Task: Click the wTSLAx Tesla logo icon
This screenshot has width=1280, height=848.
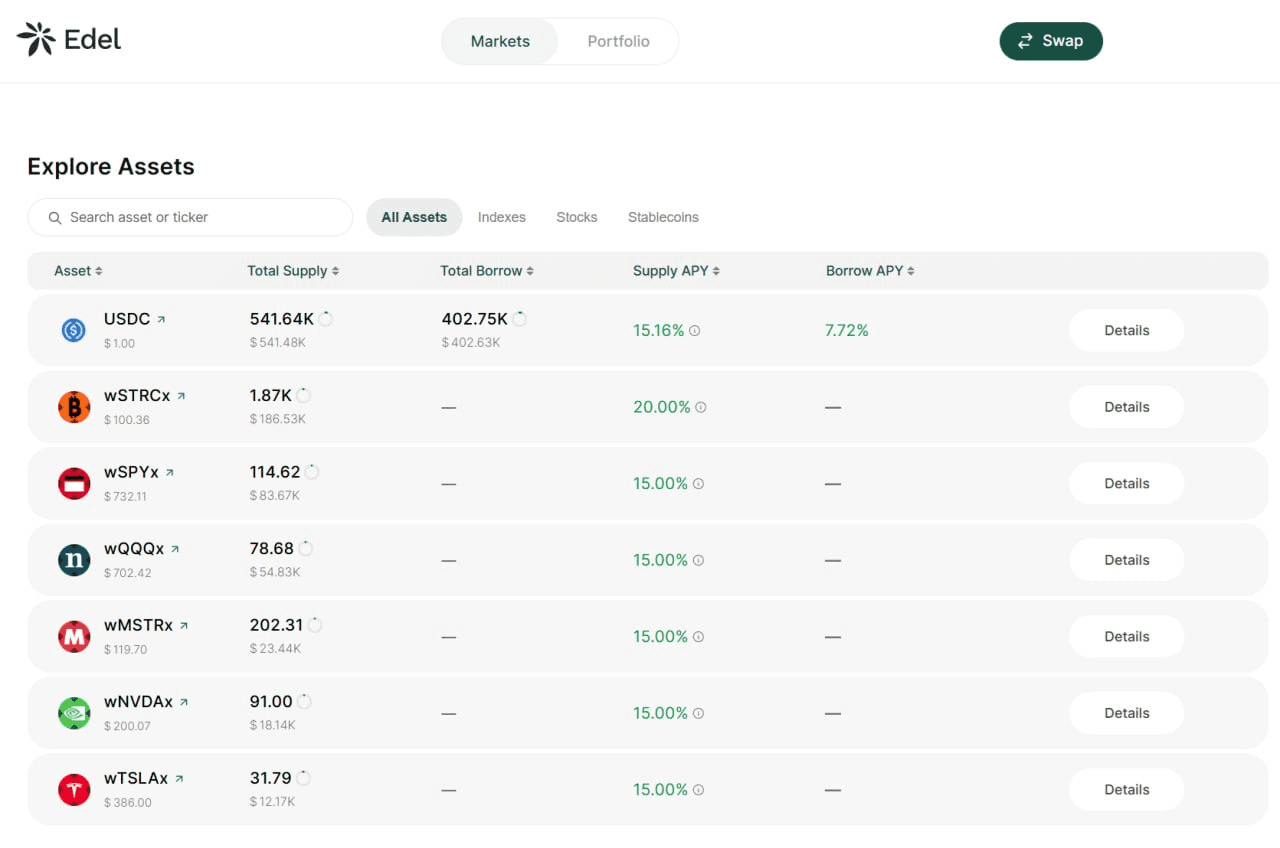Action: (74, 790)
